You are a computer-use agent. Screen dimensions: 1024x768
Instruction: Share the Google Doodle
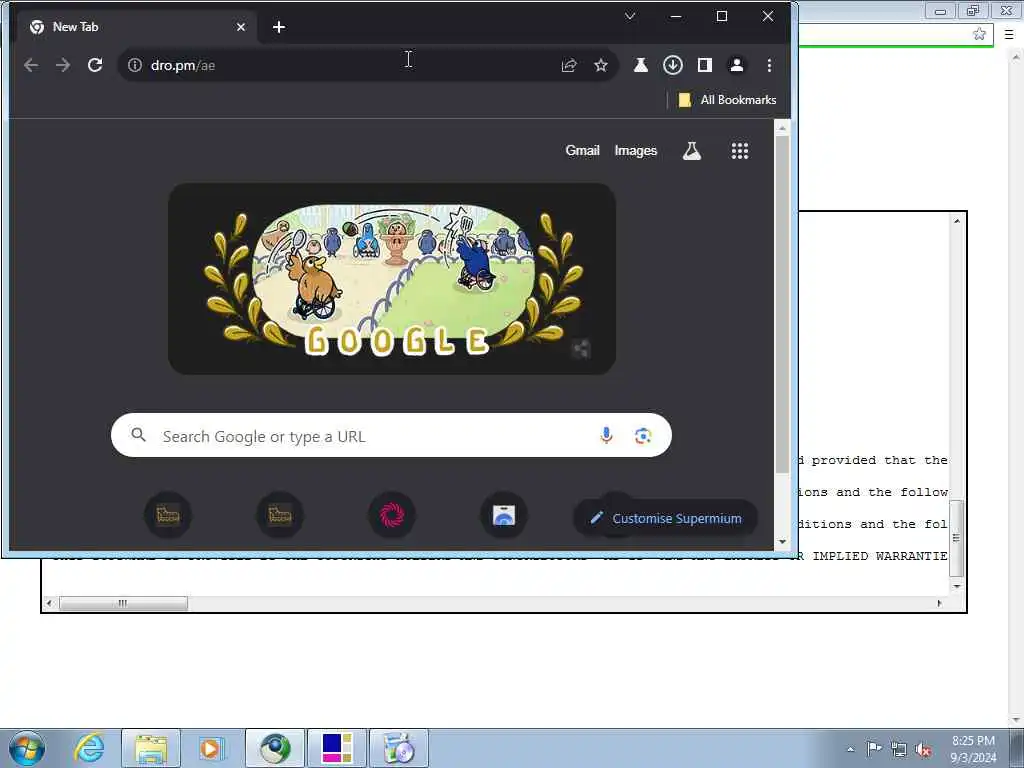[581, 349]
